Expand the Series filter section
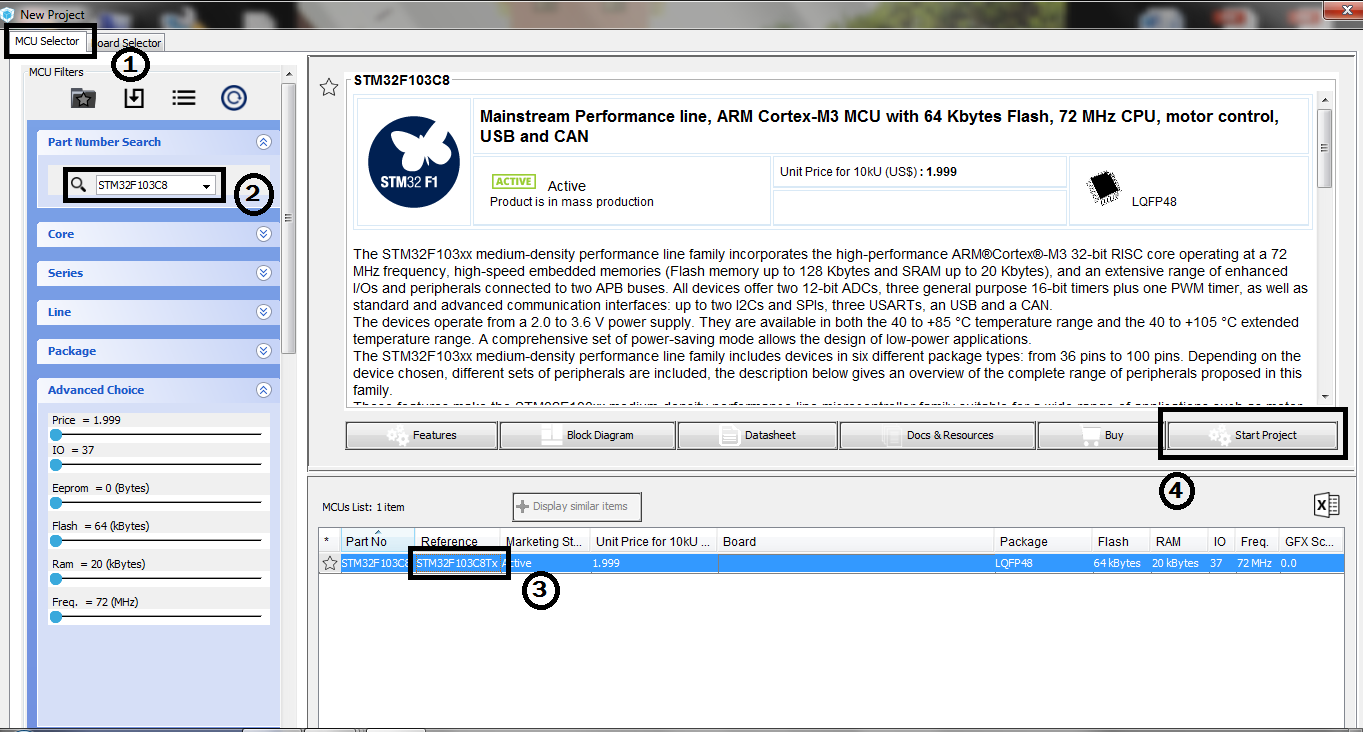The width and height of the screenshot is (1363, 732). tap(263, 273)
